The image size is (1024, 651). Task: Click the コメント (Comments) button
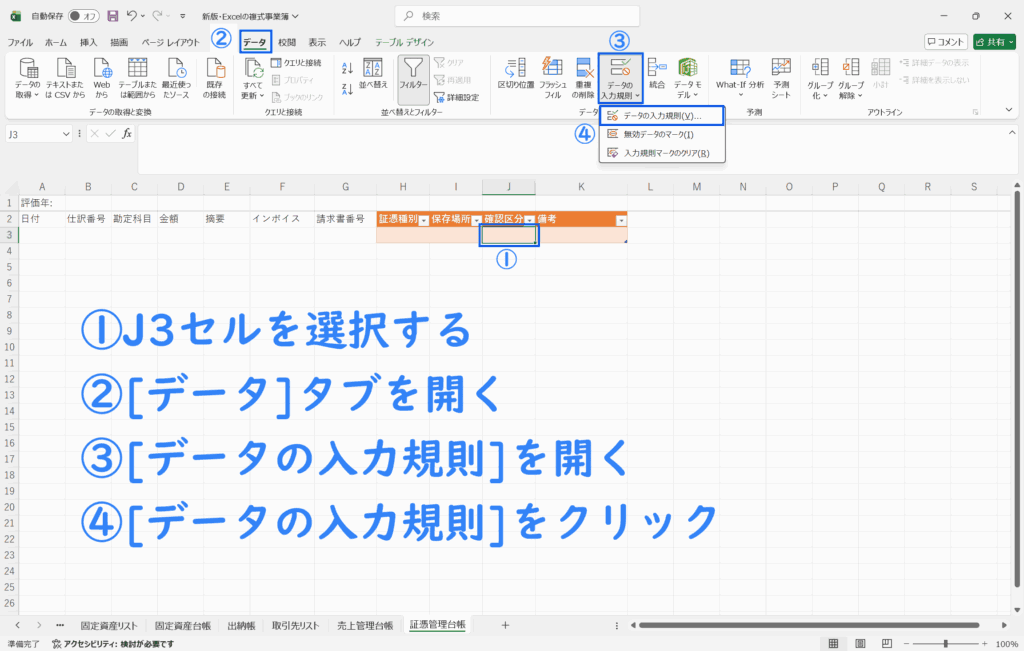[946, 42]
